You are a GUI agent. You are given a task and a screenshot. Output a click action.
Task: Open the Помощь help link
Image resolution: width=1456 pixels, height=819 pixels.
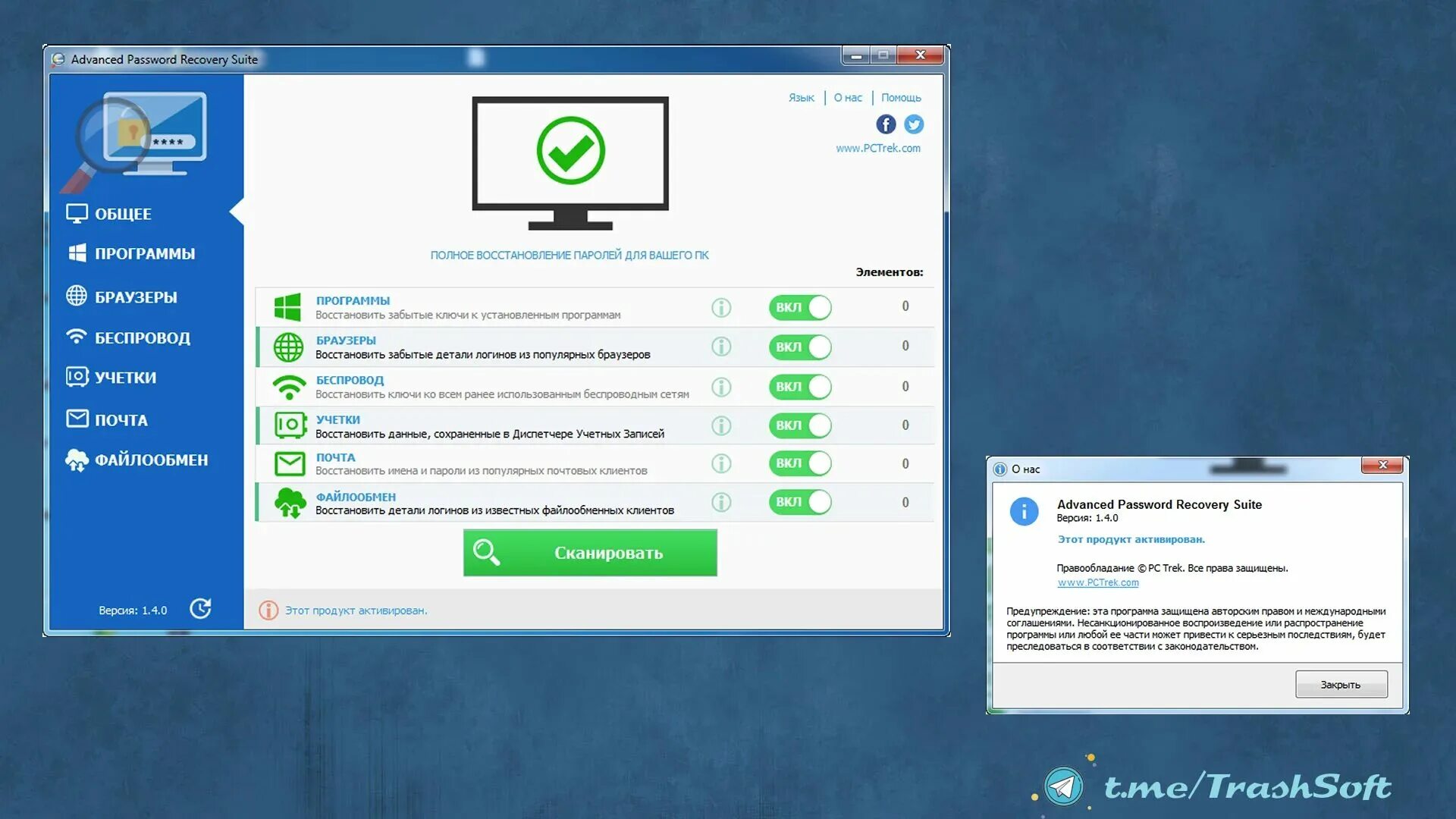click(x=901, y=98)
